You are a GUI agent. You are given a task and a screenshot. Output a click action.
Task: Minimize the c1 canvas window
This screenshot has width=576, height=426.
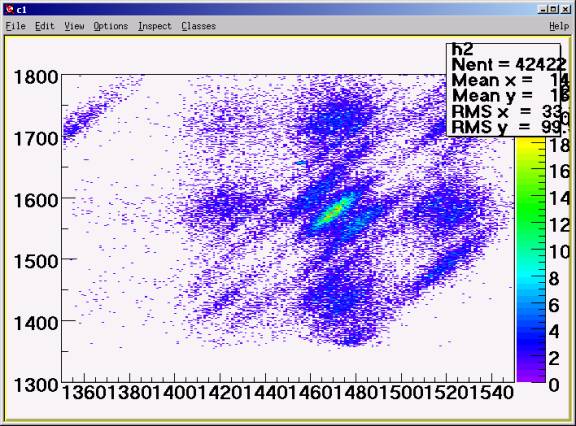pos(543,10)
